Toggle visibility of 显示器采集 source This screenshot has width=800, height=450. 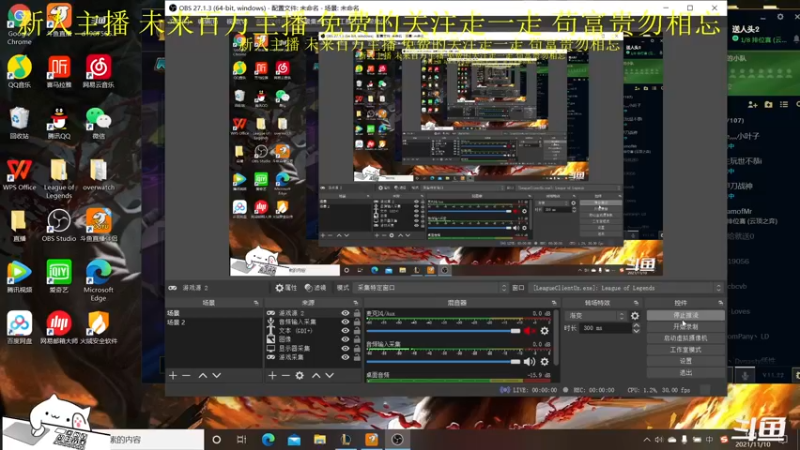coord(345,348)
